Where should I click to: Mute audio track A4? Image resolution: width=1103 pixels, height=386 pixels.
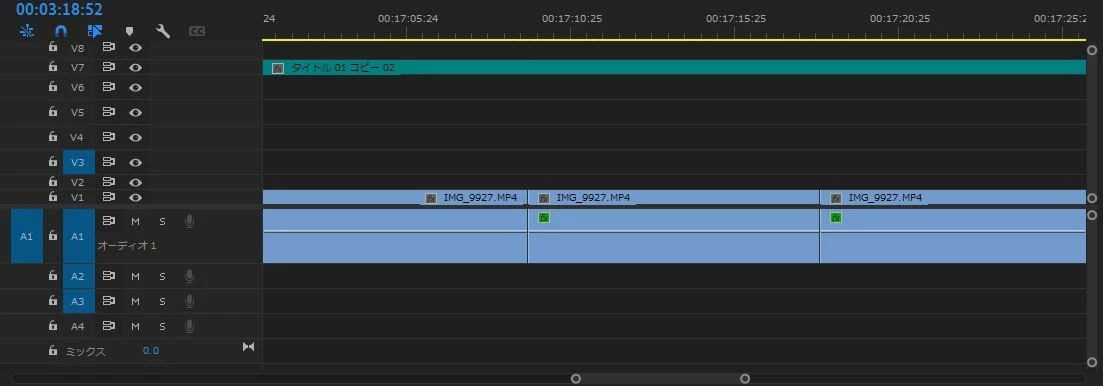pos(136,326)
